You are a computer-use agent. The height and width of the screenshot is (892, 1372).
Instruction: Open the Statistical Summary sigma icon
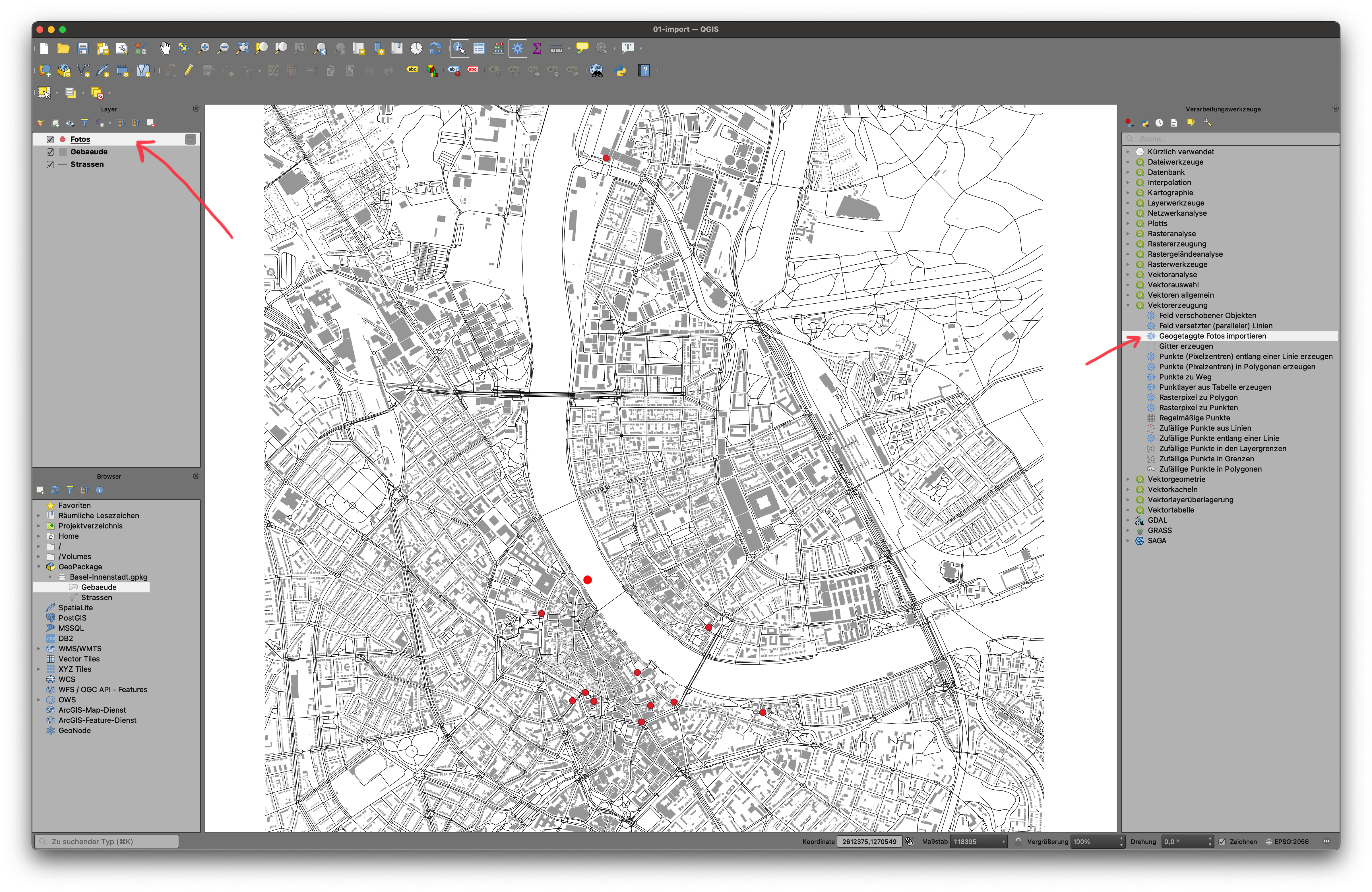click(537, 48)
